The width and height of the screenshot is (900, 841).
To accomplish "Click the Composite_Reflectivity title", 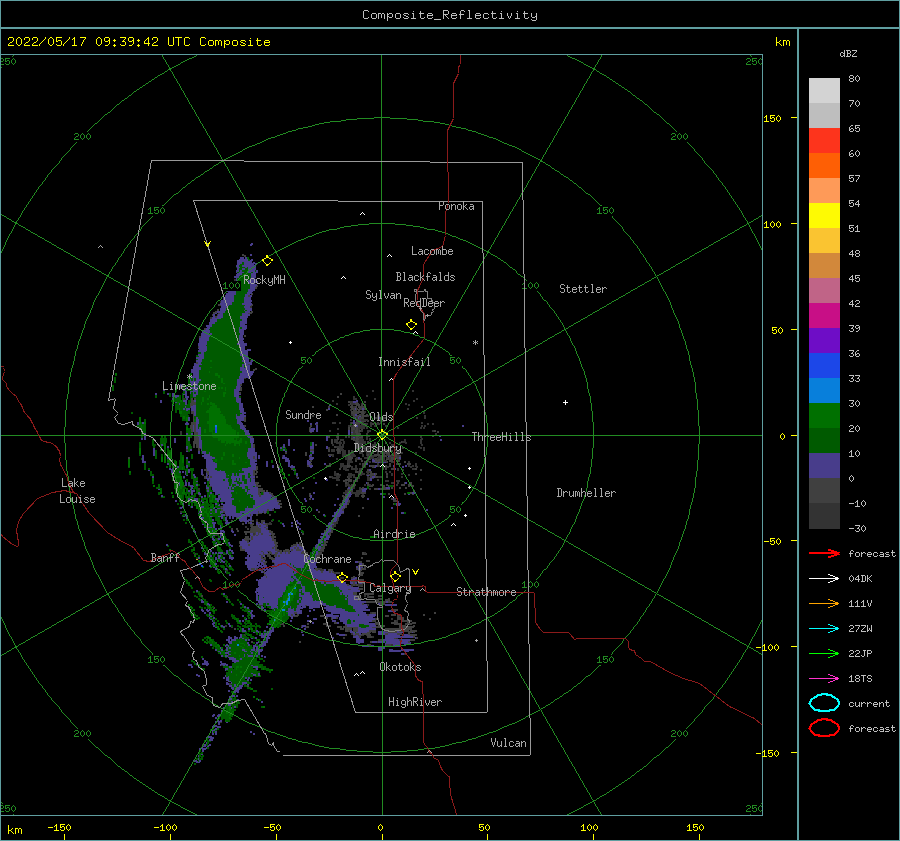I will click(449, 15).
